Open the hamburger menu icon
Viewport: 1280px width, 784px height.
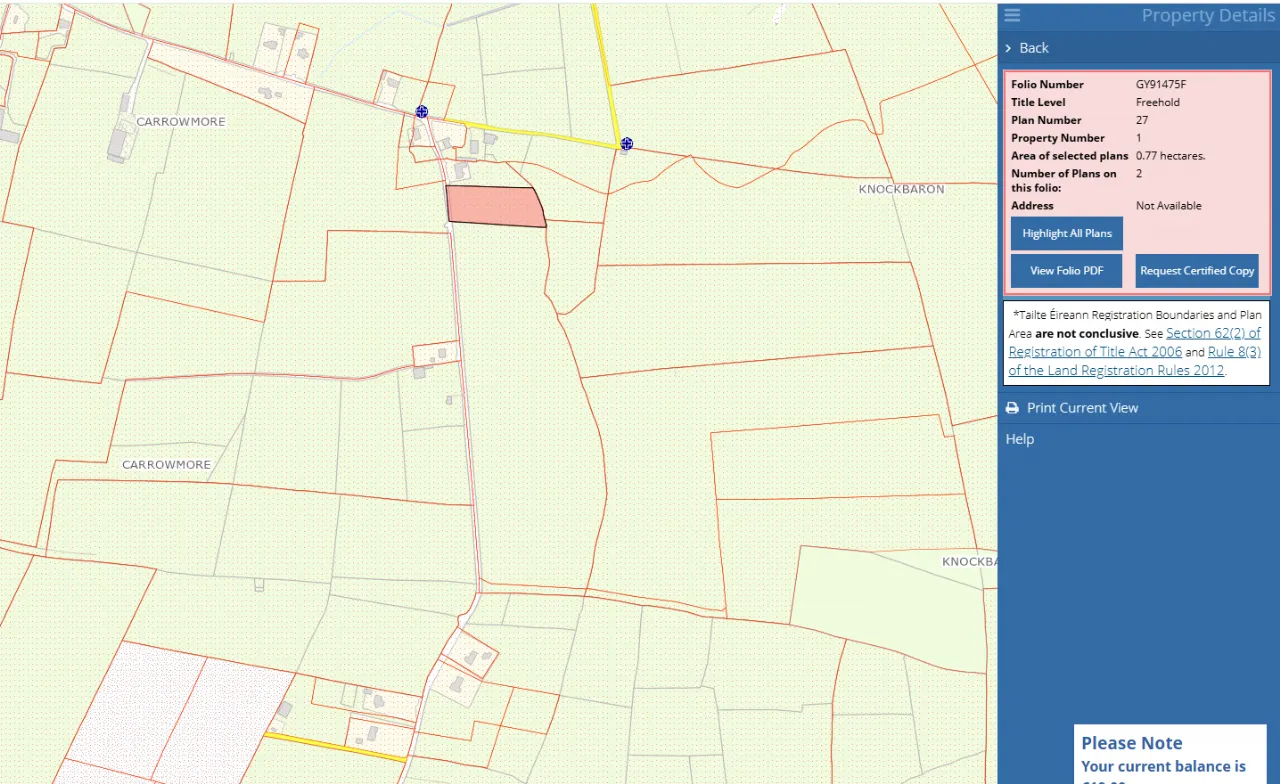pos(1012,15)
